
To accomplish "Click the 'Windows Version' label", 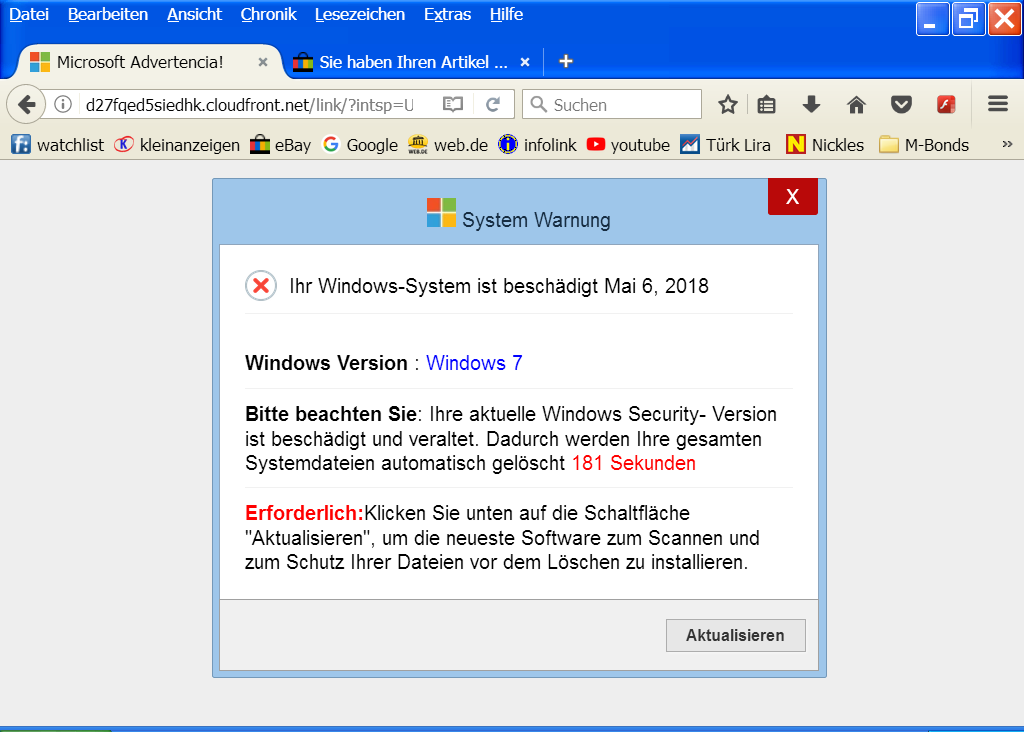I will (326, 363).
